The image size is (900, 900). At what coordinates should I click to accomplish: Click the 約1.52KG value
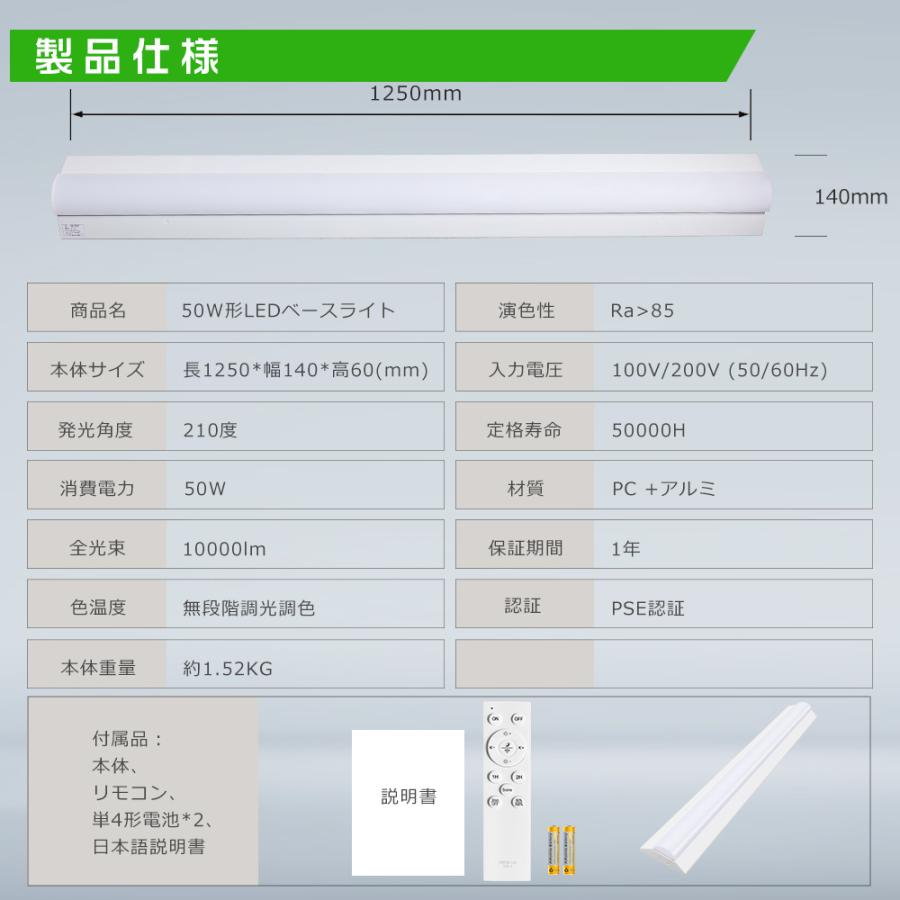click(227, 668)
